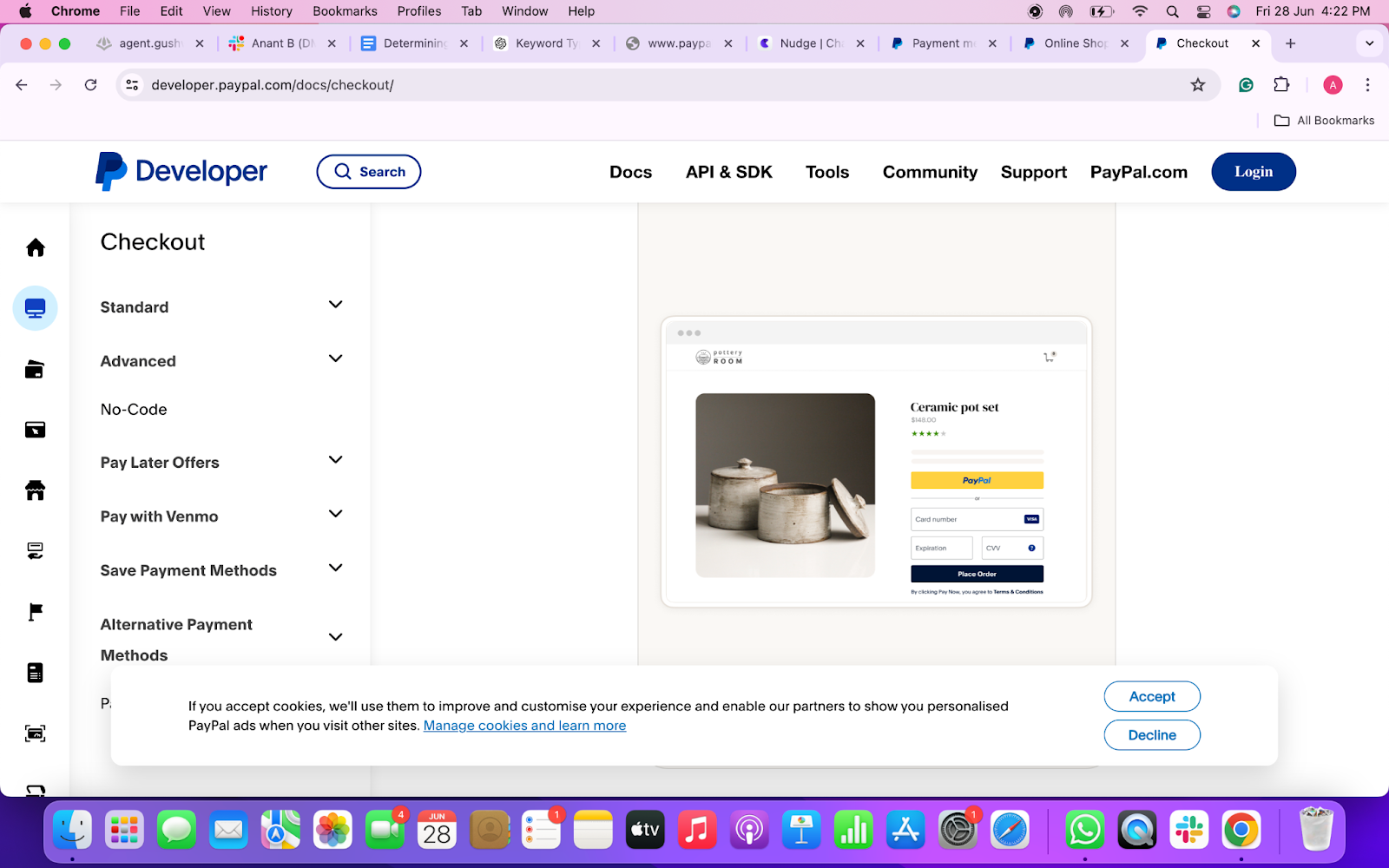1389x868 pixels.
Task: Click the Grammarly extension icon
Action: point(1246,85)
